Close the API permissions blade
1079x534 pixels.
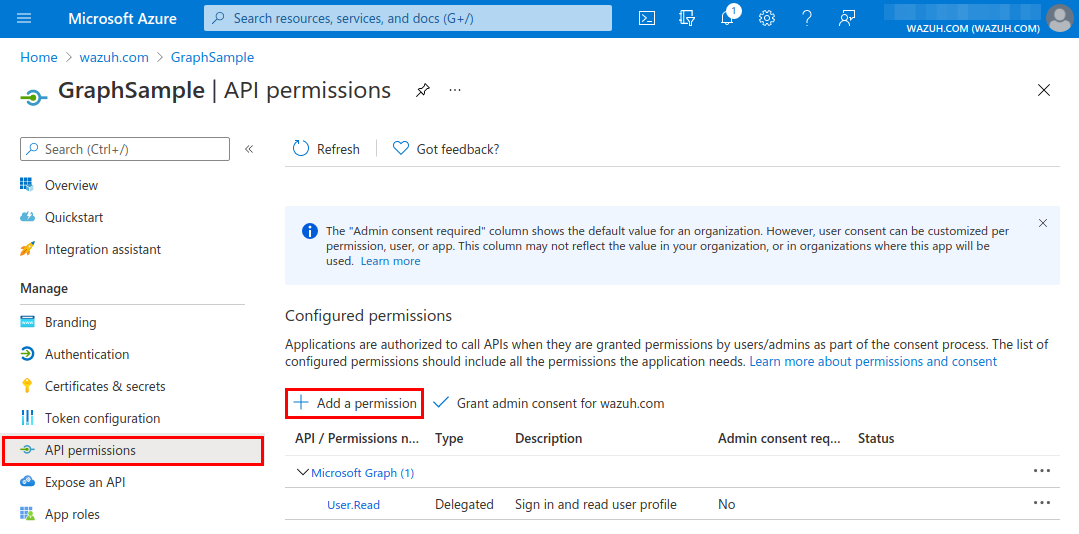(x=1044, y=90)
